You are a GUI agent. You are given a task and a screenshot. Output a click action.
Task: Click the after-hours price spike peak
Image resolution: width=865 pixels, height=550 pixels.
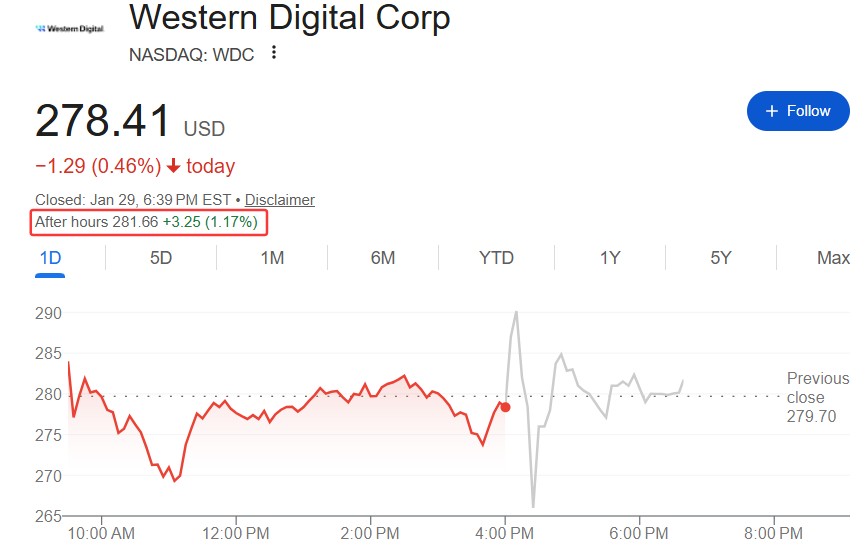(x=516, y=312)
